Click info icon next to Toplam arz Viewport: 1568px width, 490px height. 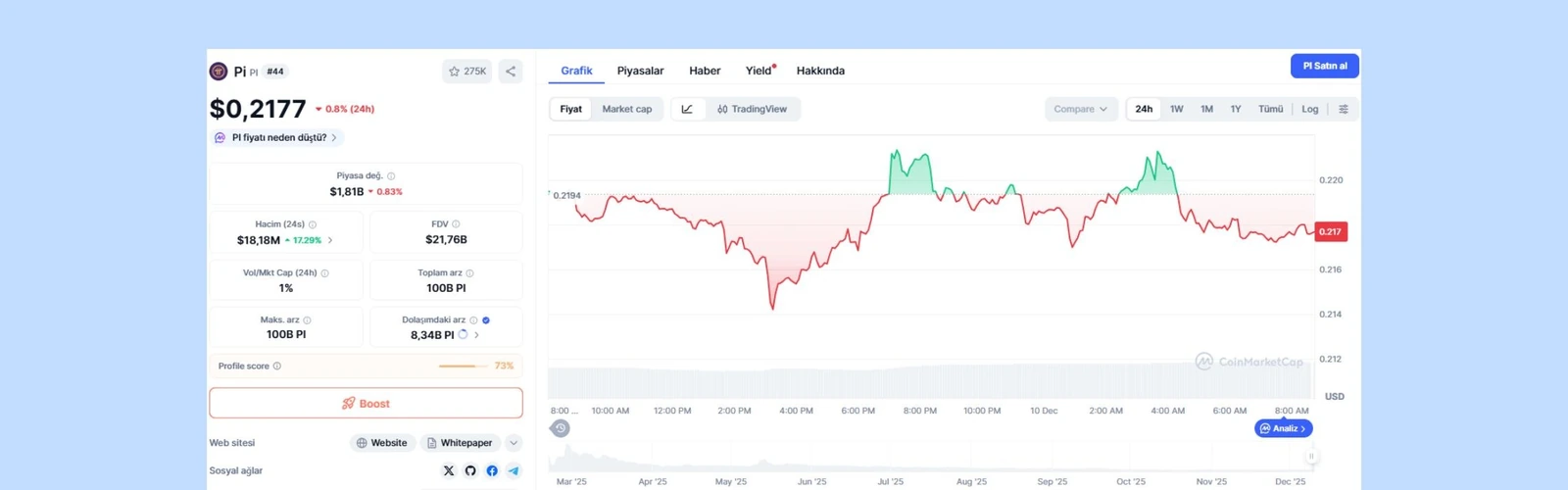469,273
